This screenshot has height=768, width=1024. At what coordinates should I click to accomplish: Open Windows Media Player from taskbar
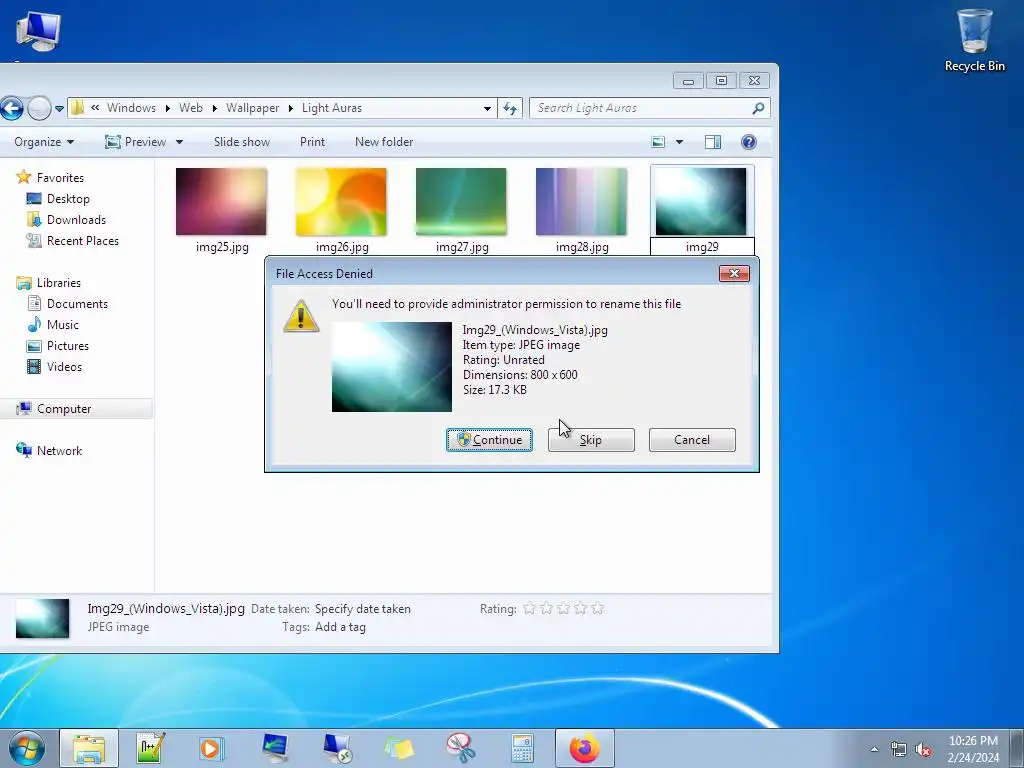coord(212,748)
